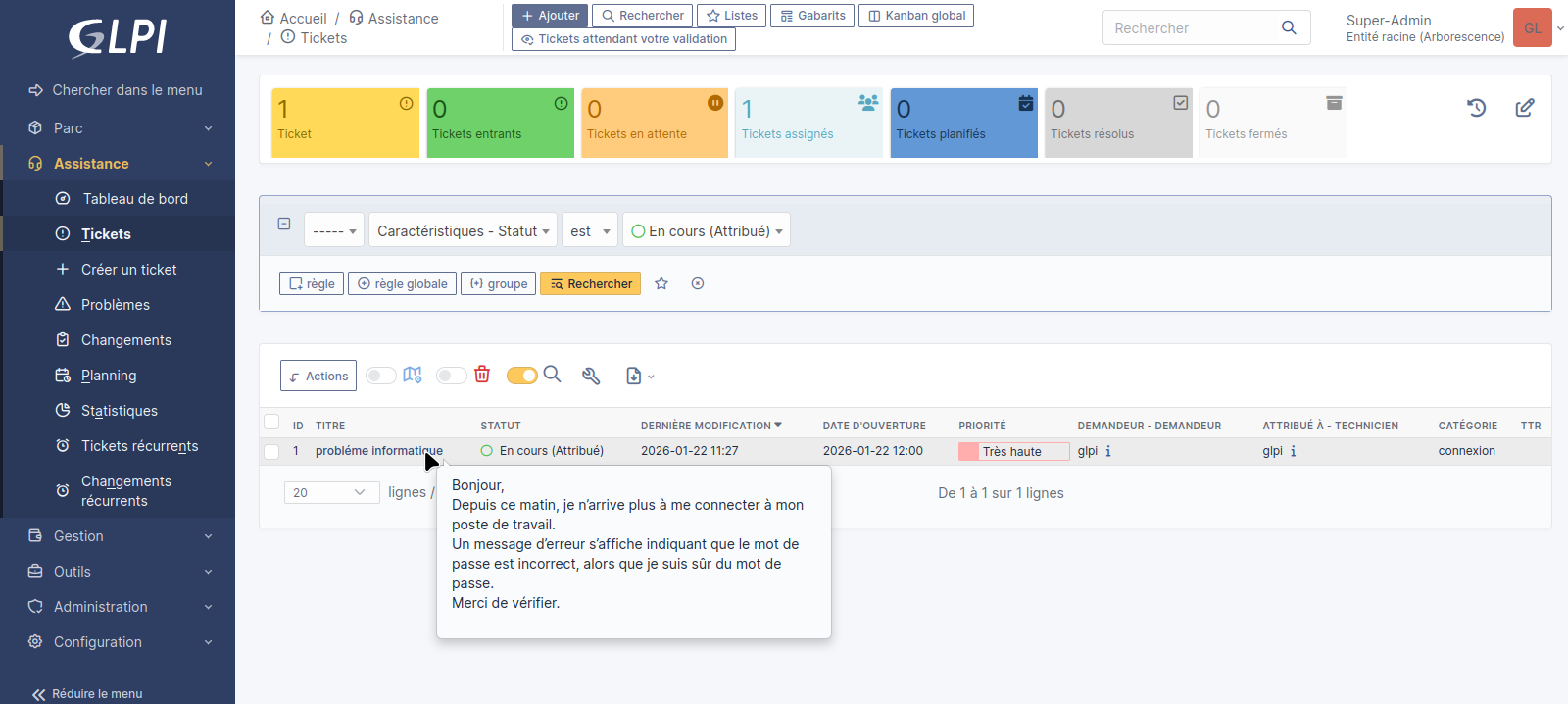Click the reset search circle icon
The width and height of the screenshot is (1568, 704).
pyautogui.click(x=698, y=283)
